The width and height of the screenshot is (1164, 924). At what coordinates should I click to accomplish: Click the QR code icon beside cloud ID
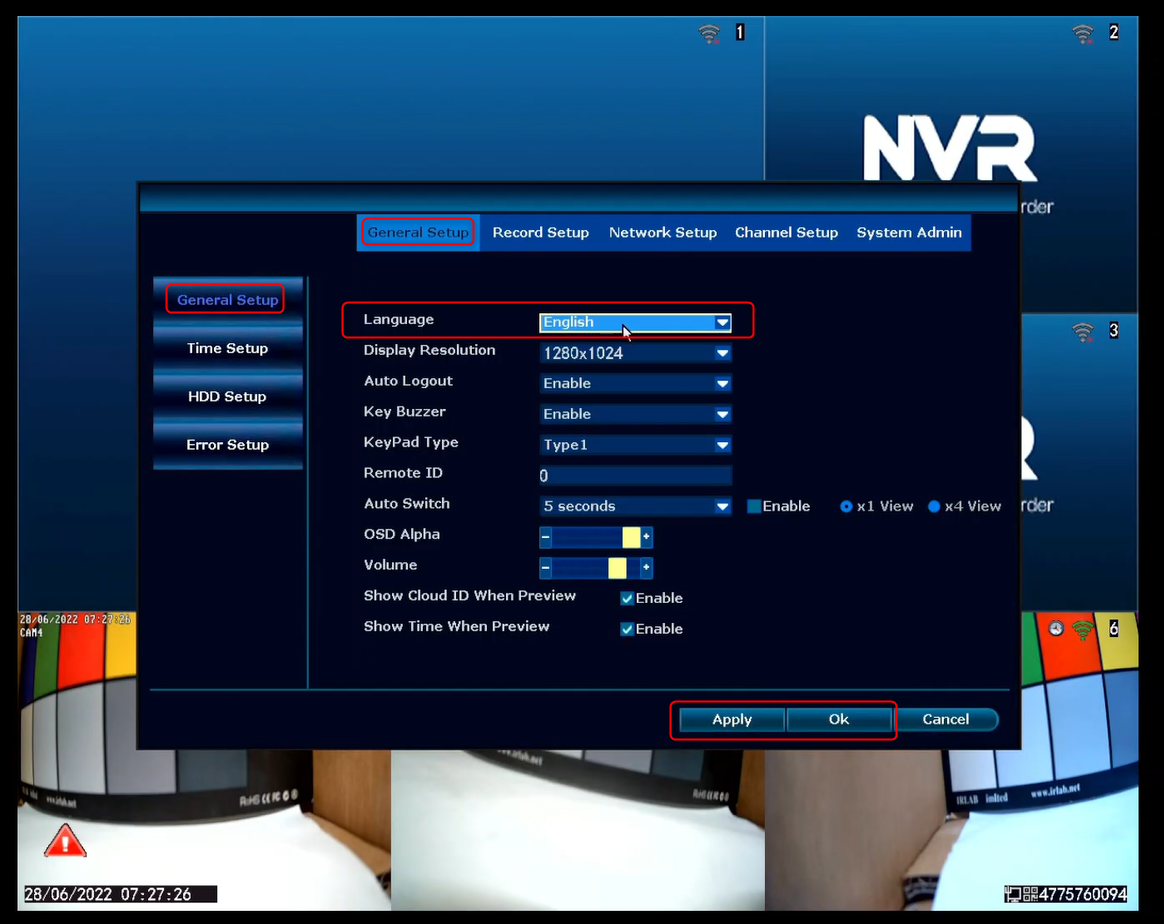click(1030, 894)
